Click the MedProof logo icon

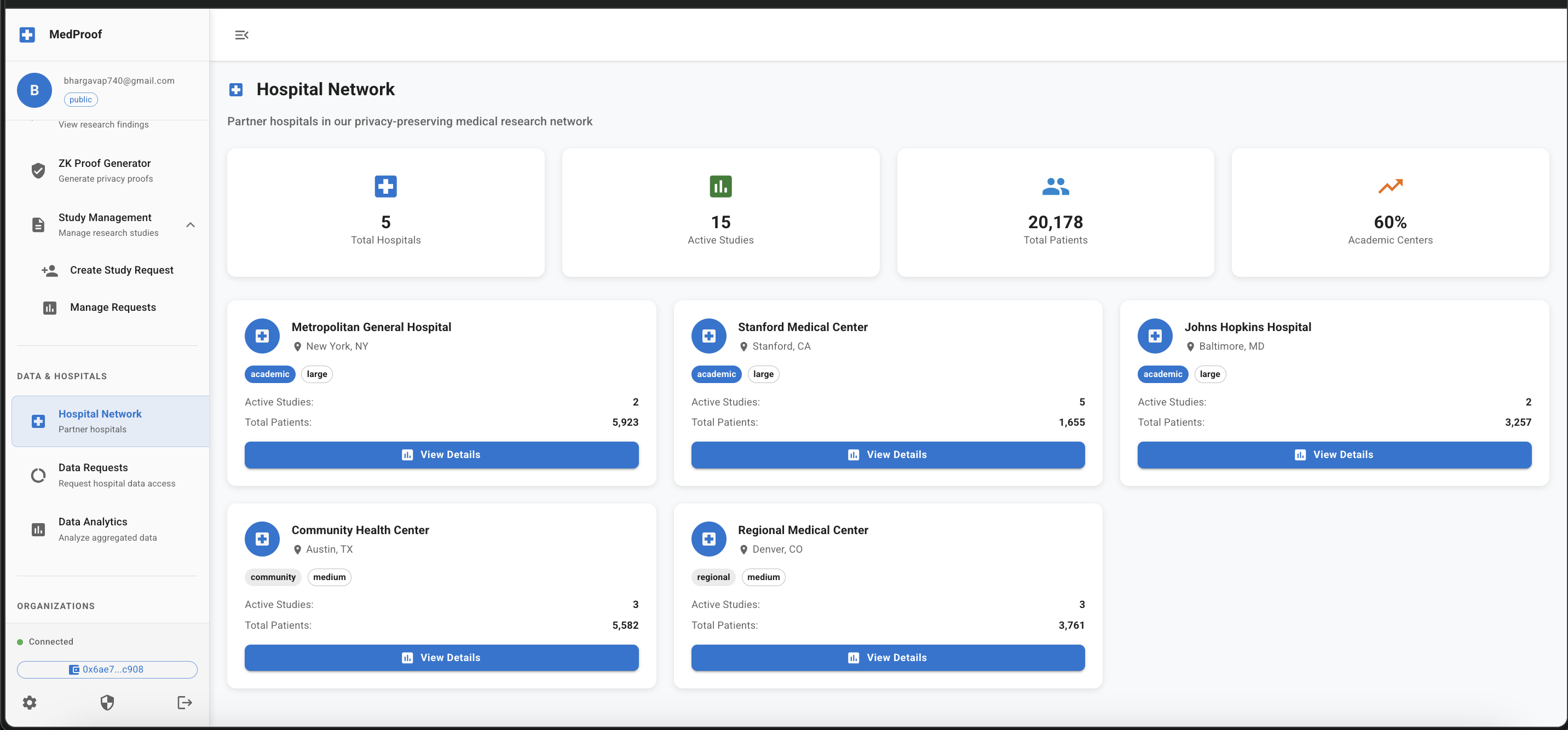(x=27, y=34)
